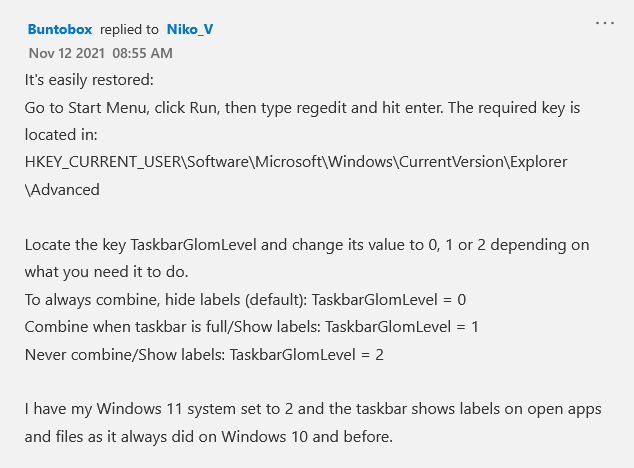Open the three-dot more options menu
This screenshot has height=468, width=634.
coord(605,22)
